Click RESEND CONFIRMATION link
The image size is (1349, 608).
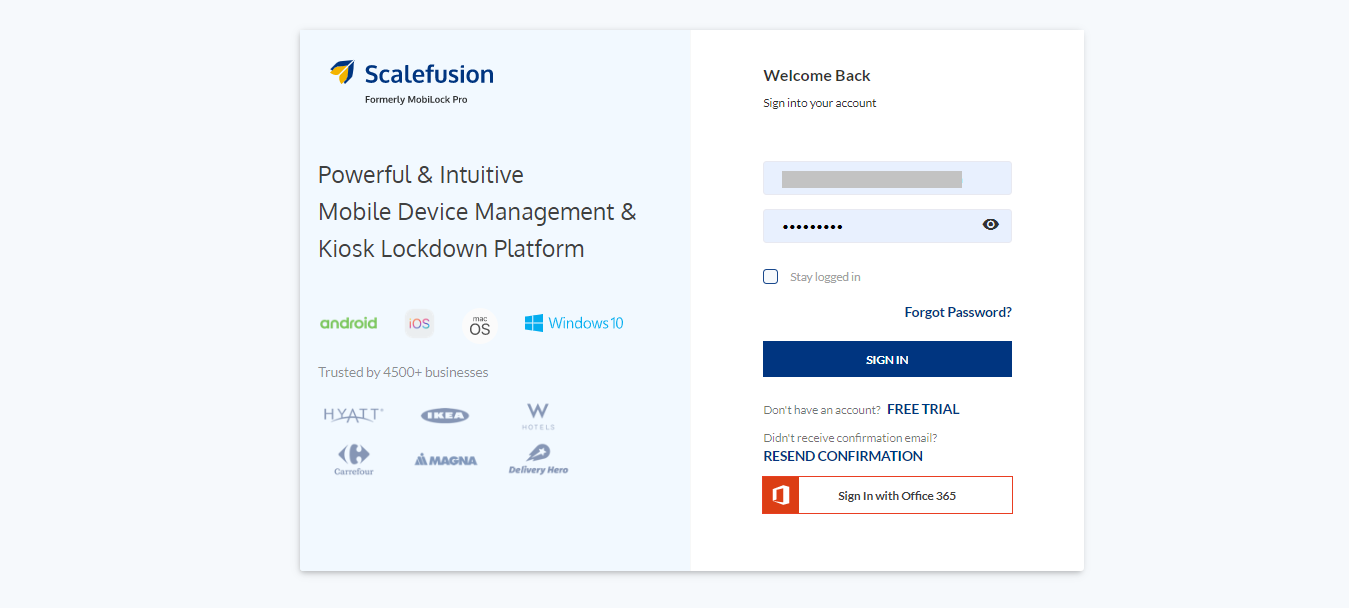tap(843, 456)
